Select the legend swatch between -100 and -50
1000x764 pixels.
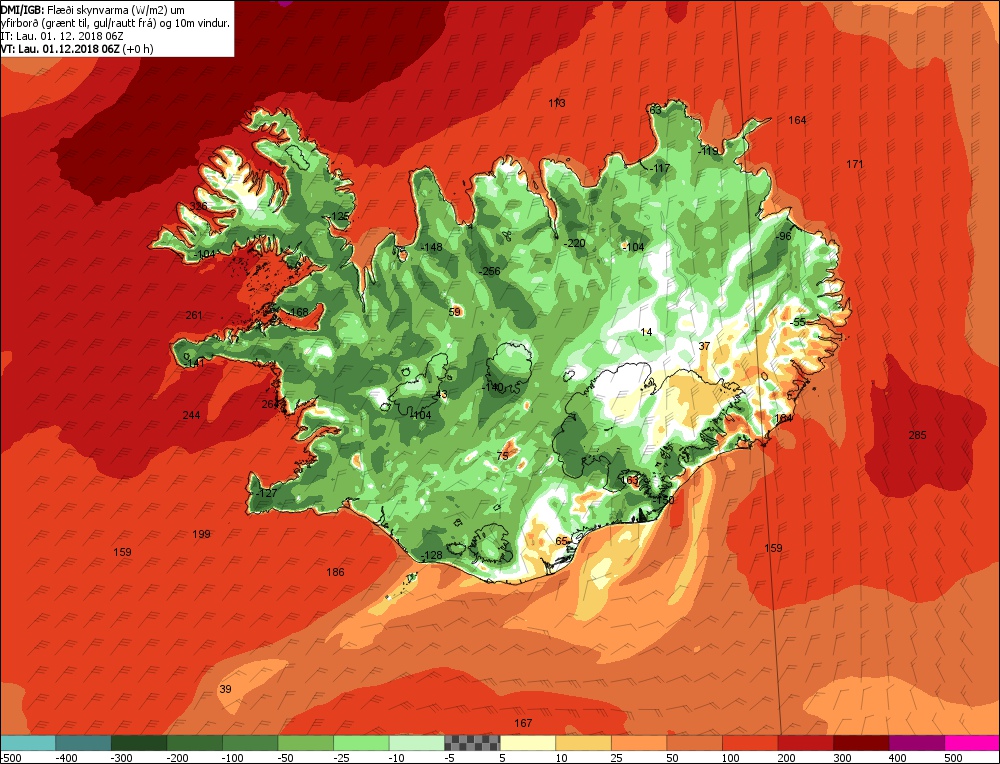click(250, 743)
